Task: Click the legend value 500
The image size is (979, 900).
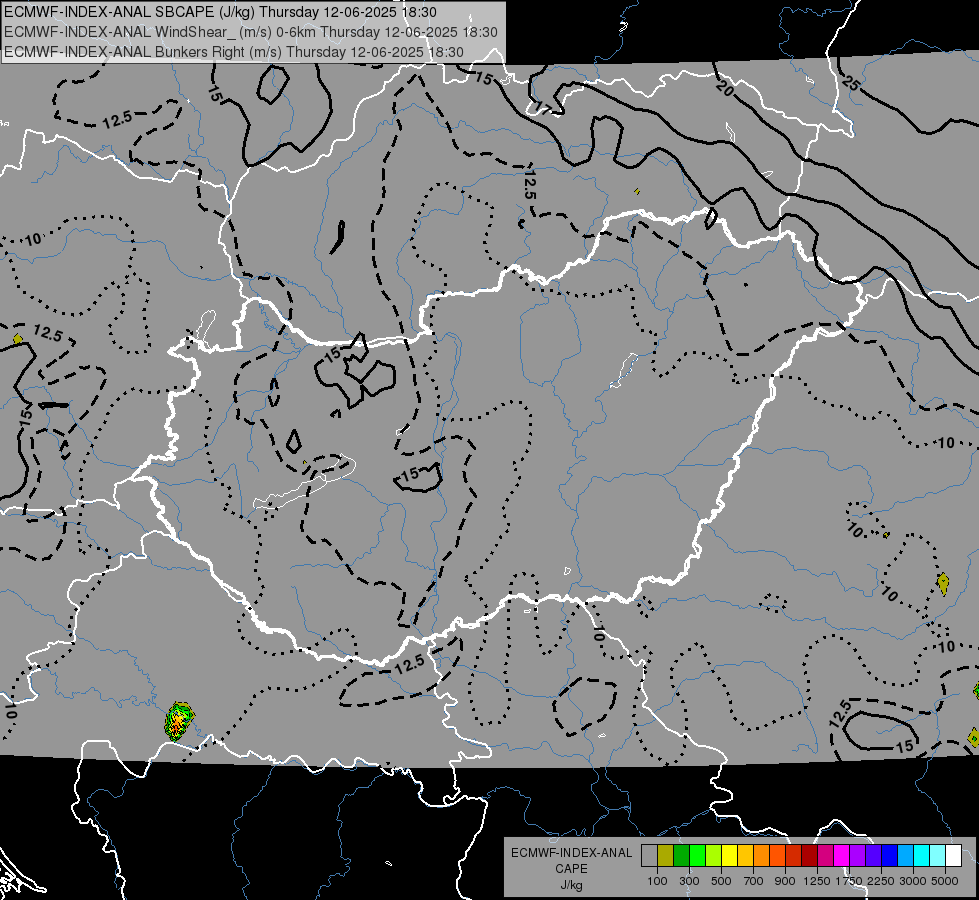Action: (721, 881)
